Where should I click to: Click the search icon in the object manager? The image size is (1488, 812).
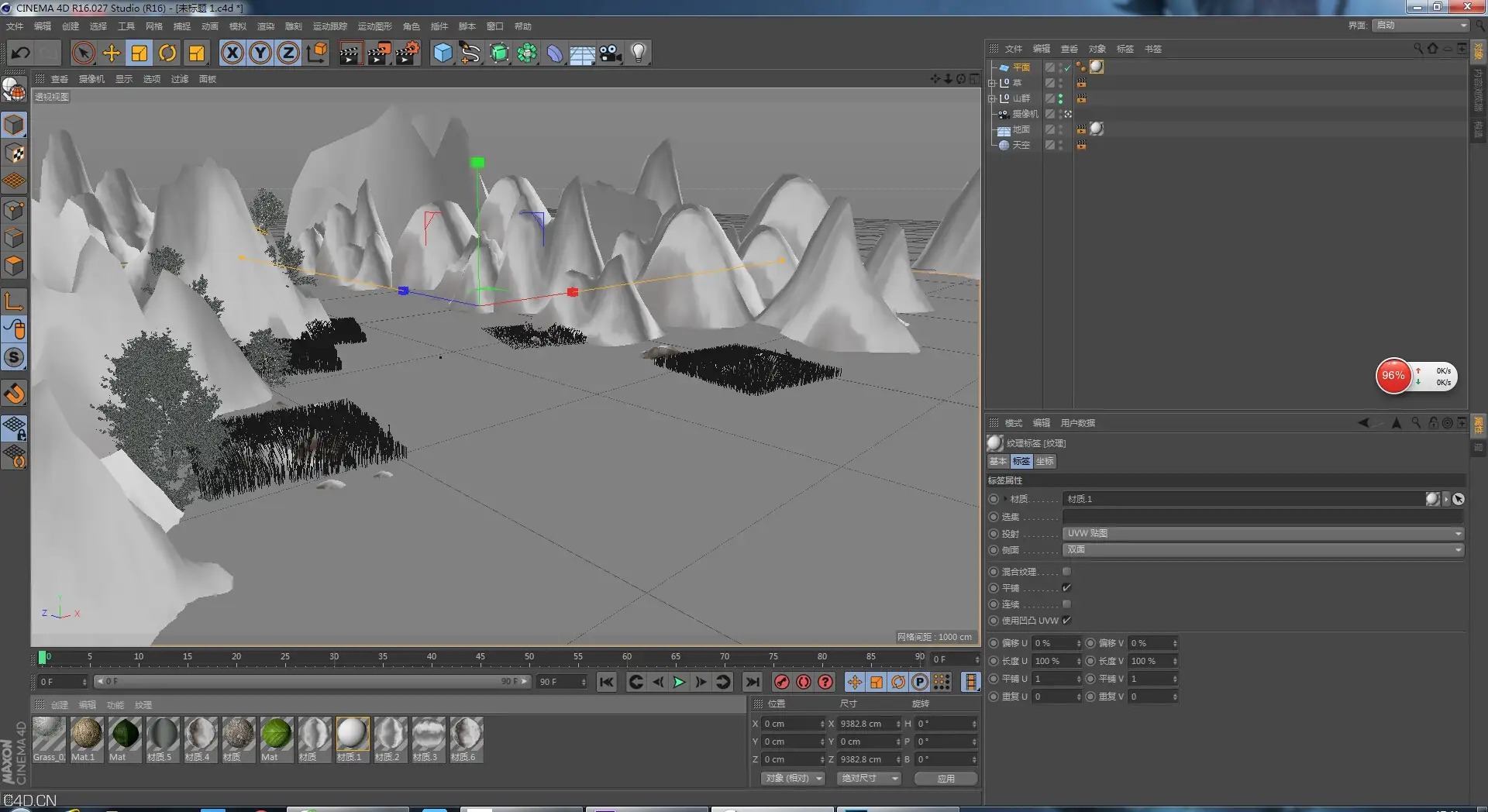coord(1417,48)
